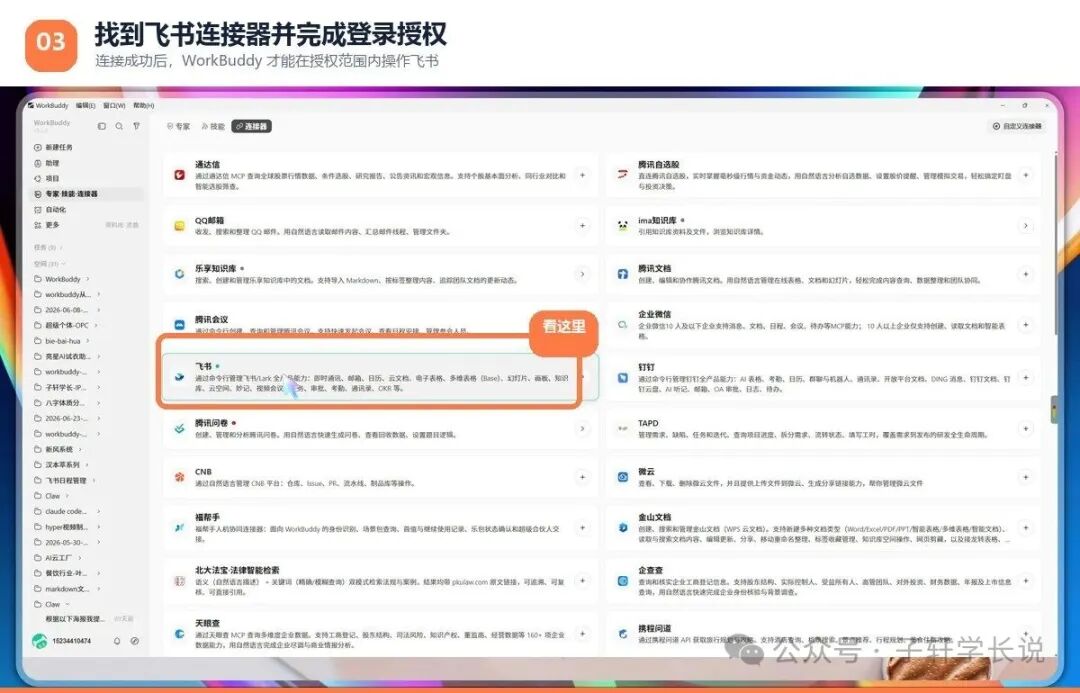
Task: Open 乐享知识库 card arrow button
Action: [x=583, y=274]
